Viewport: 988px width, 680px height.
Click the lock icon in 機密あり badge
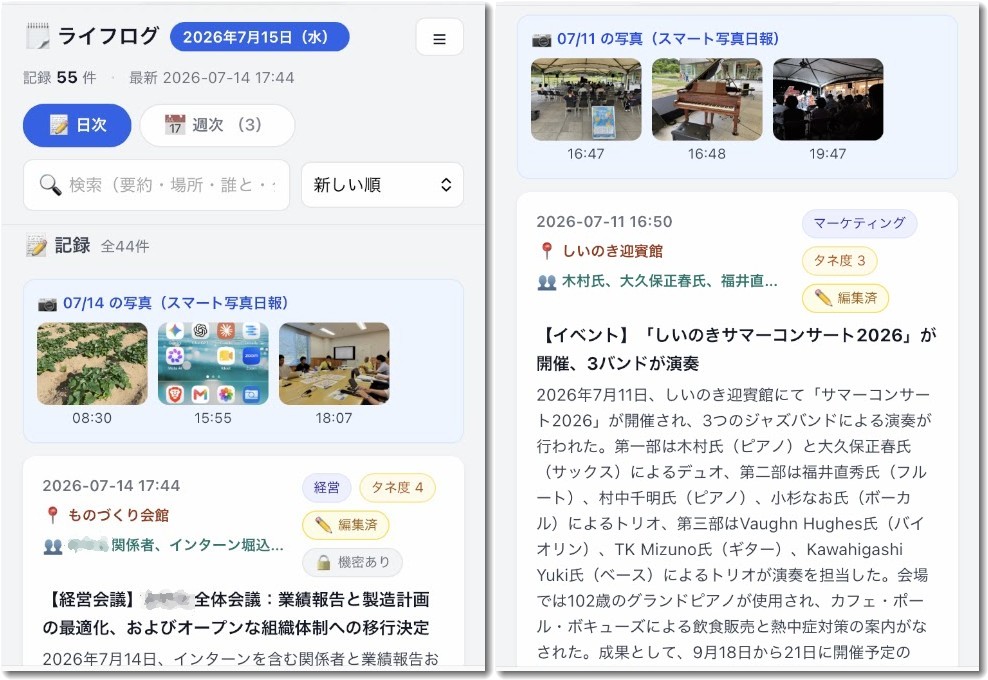[323, 562]
